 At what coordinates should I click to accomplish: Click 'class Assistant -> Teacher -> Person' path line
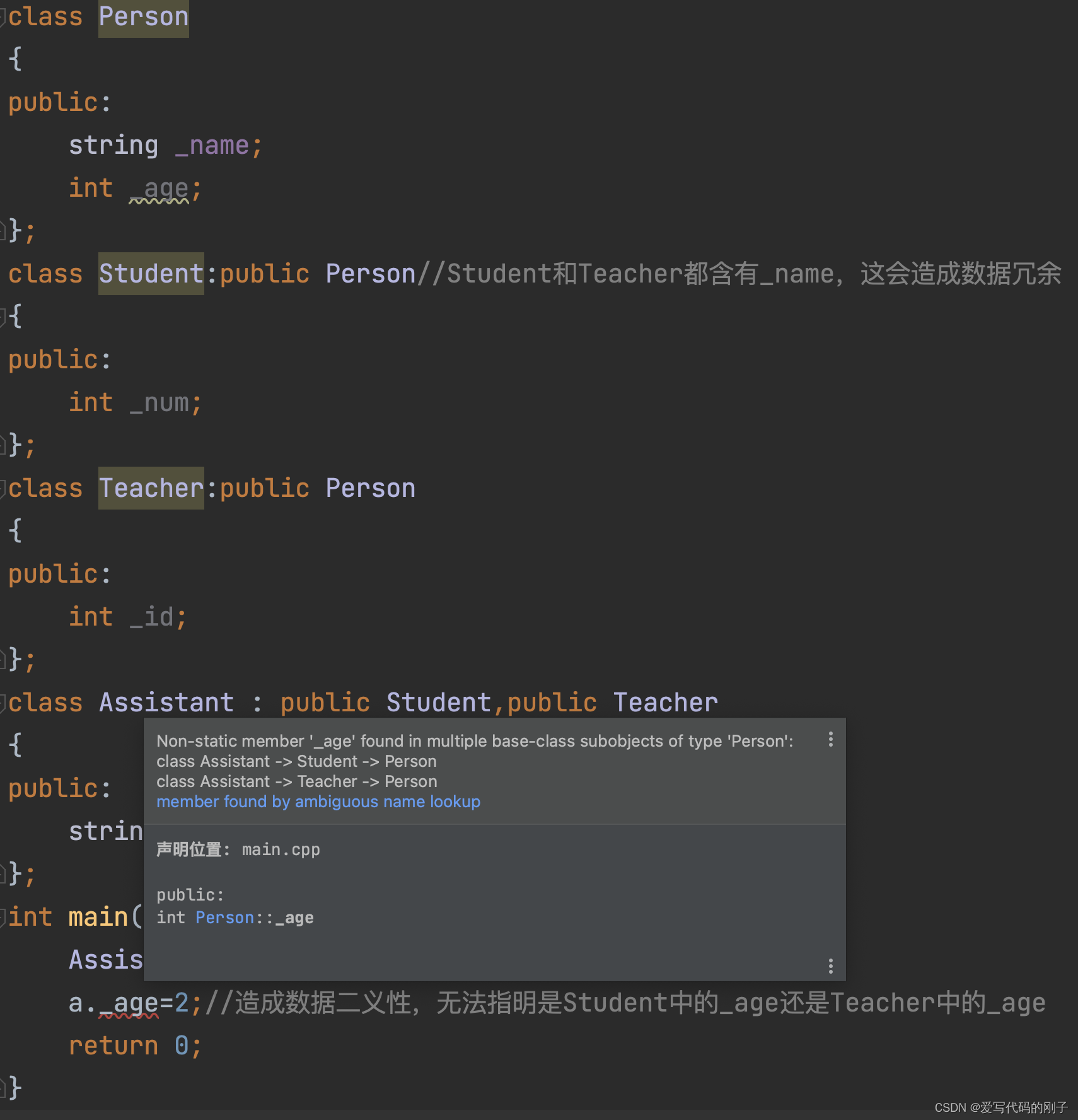pyautogui.click(x=296, y=781)
